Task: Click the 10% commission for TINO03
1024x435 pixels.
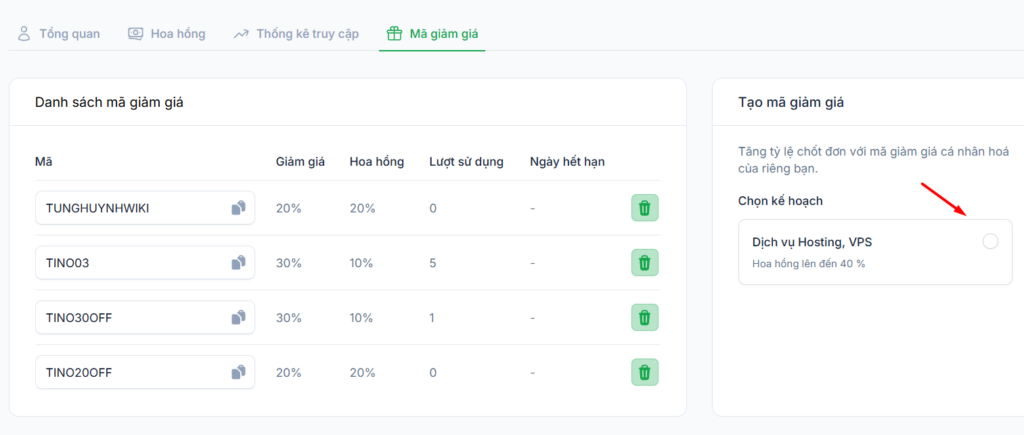Action: (x=361, y=263)
